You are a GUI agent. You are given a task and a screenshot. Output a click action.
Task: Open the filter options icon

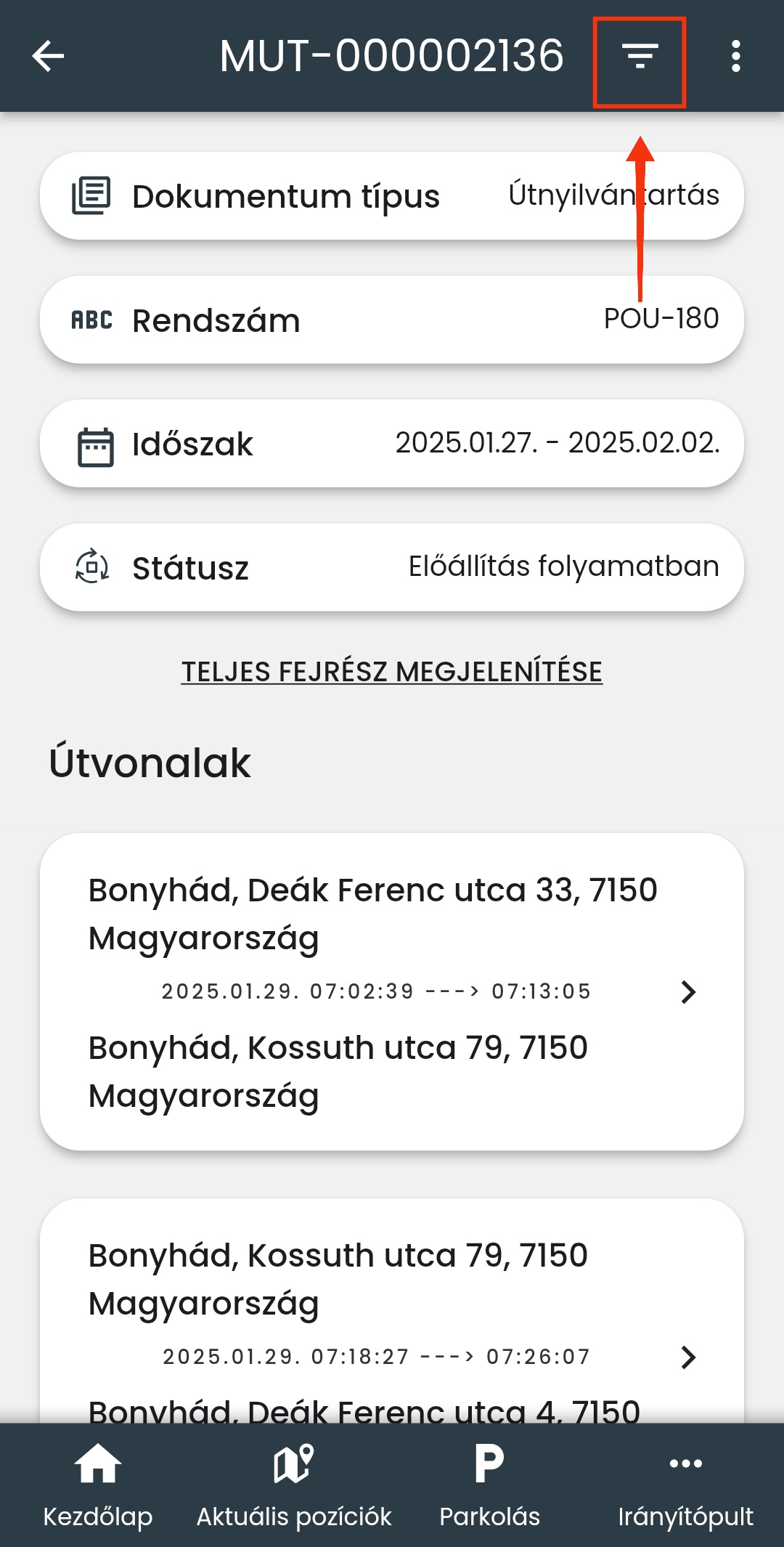pyautogui.click(x=640, y=56)
